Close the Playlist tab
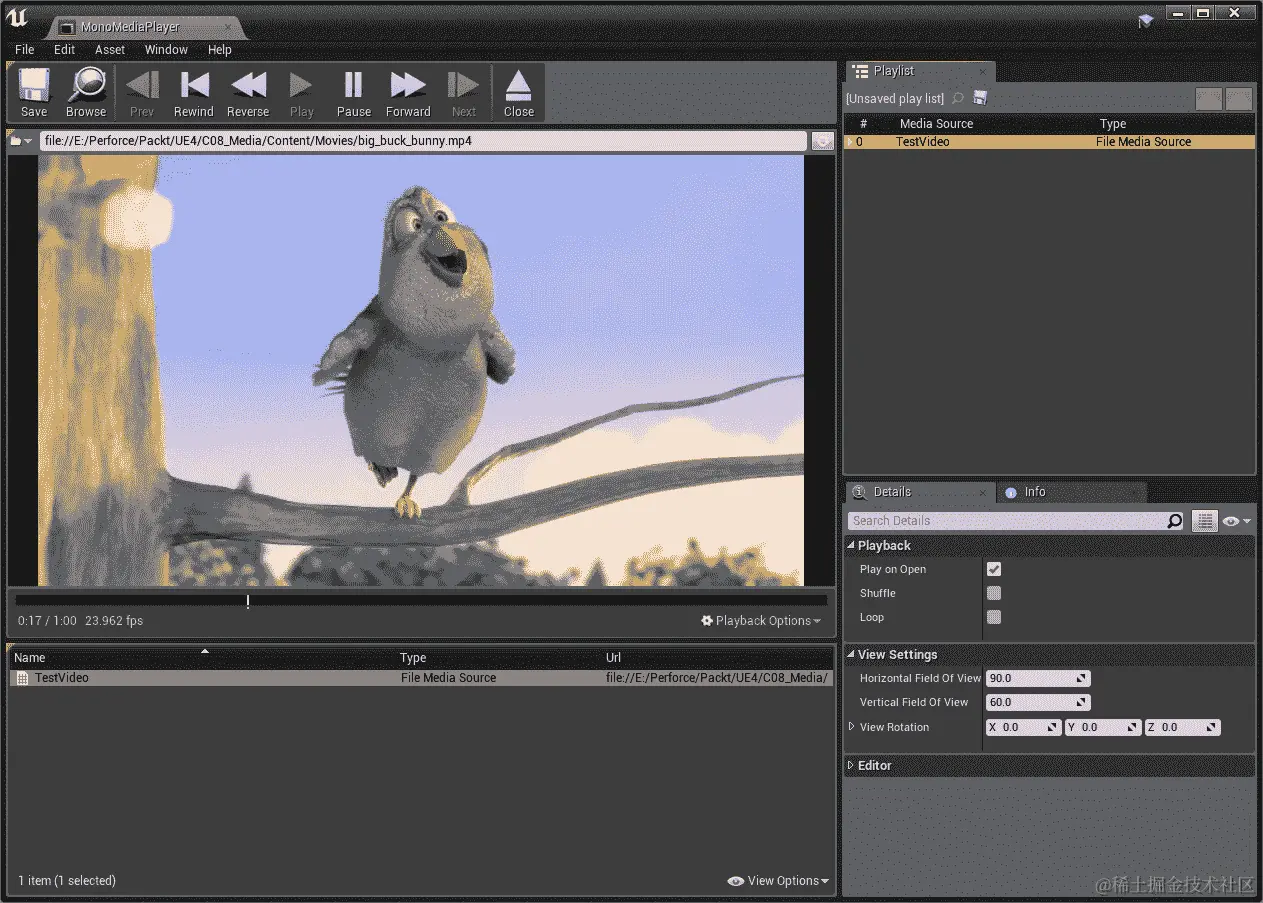This screenshot has height=903, width=1263. [982, 71]
